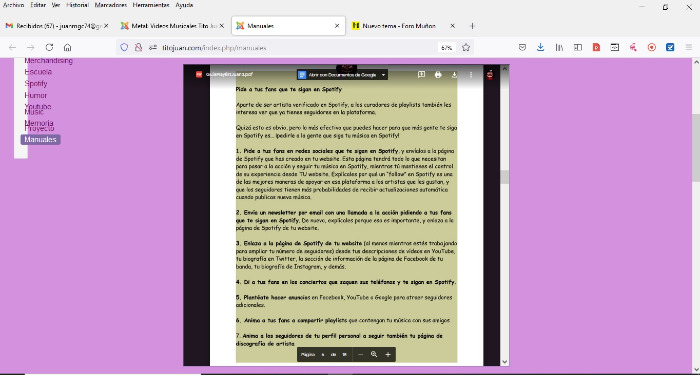Open the Humor link
This screenshot has width=700, height=375.
click(36, 95)
